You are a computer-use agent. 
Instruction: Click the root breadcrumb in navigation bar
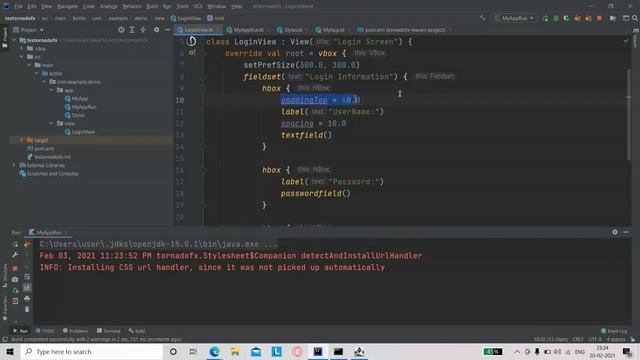(x=216, y=18)
